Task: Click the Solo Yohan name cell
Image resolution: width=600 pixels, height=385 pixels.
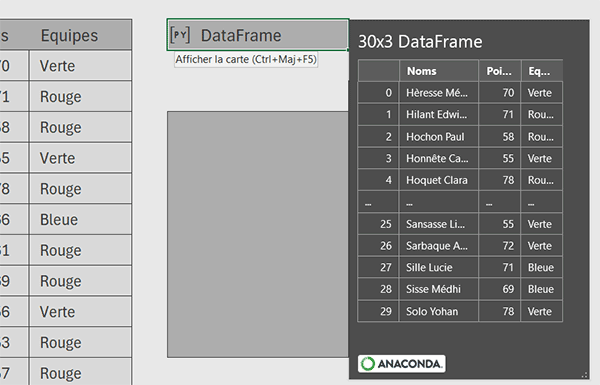Action: tap(439, 312)
